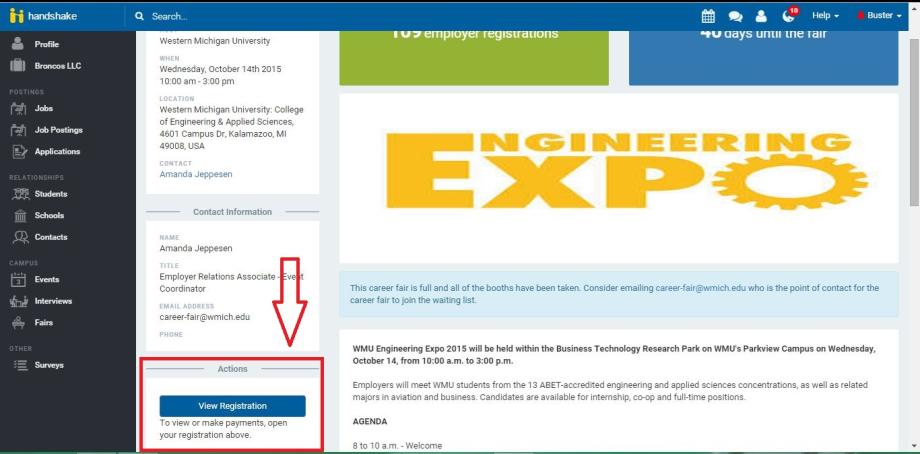This screenshot has height=454, width=920.
Task: Click the search magnifier icon
Action: (x=139, y=16)
